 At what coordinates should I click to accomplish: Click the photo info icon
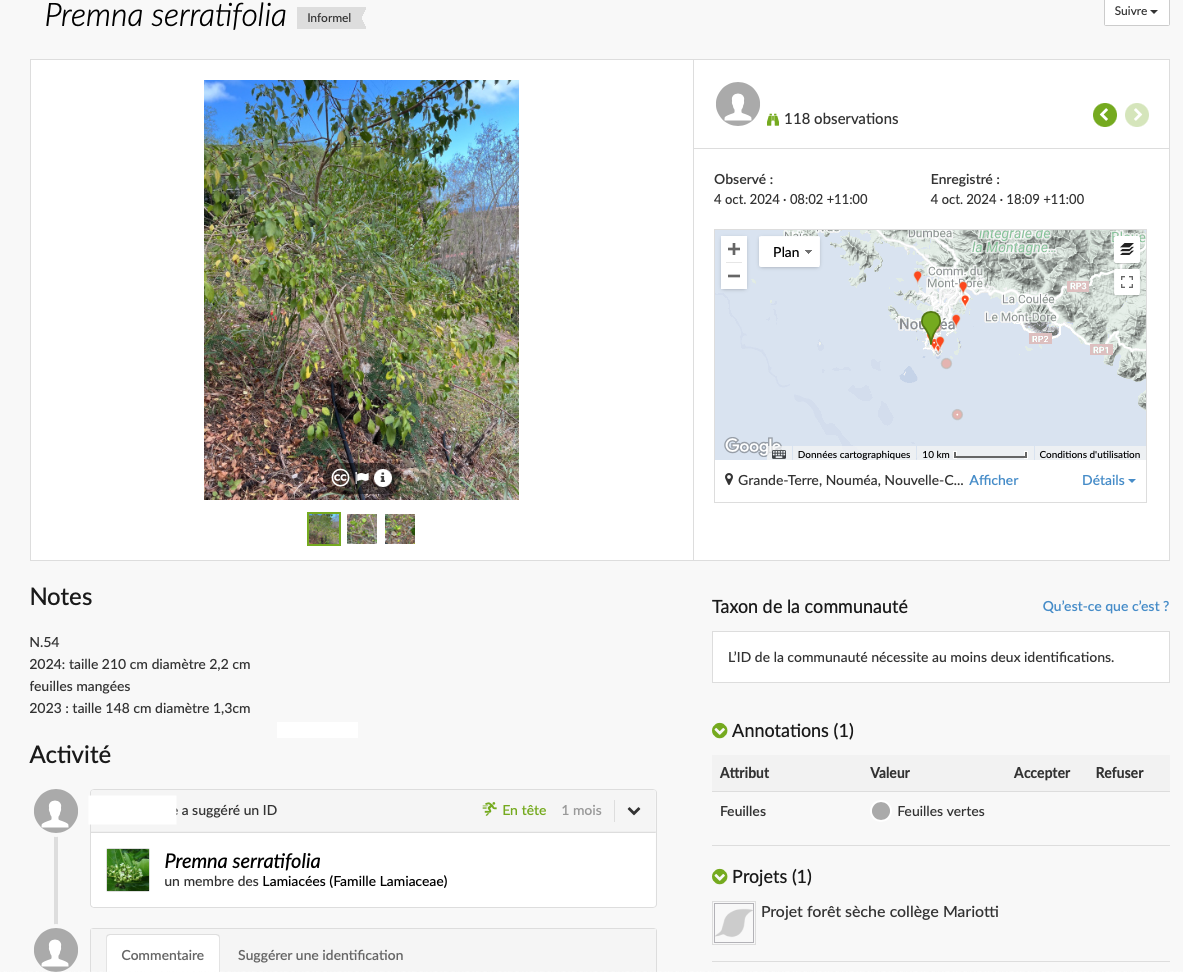[382, 478]
